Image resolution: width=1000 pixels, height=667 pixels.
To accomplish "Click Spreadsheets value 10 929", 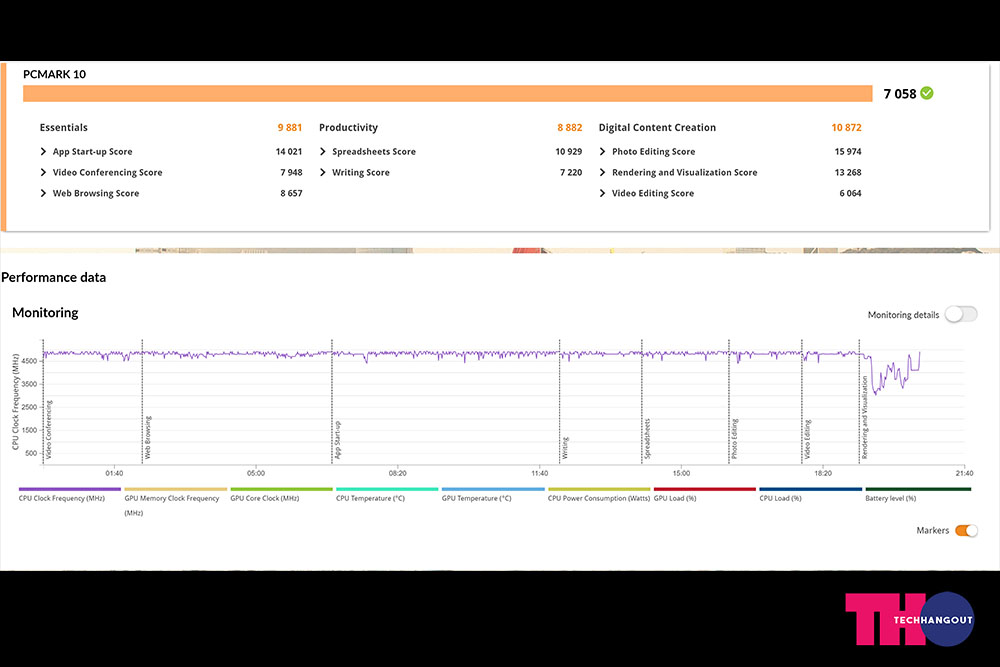I will tap(569, 152).
